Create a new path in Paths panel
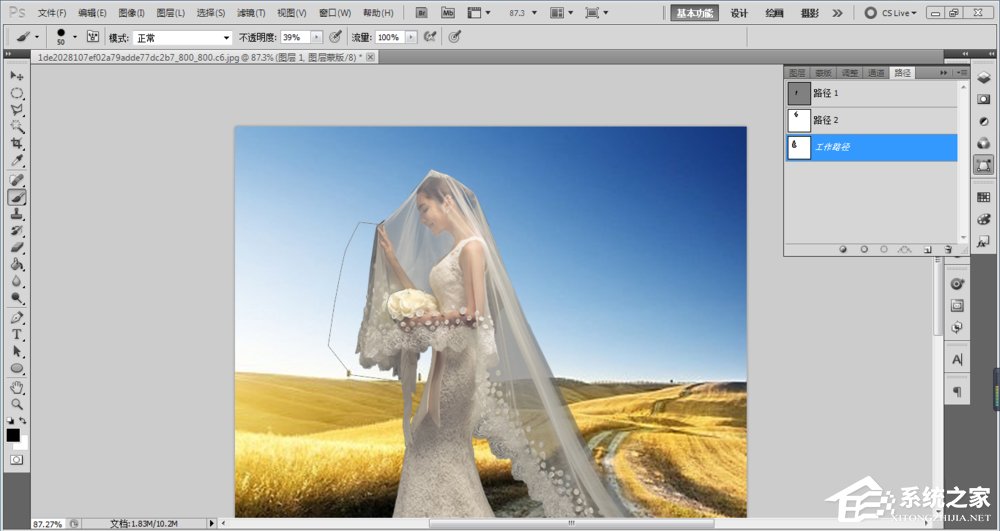This screenshot has height=531, width=1000. pos(927,249)
